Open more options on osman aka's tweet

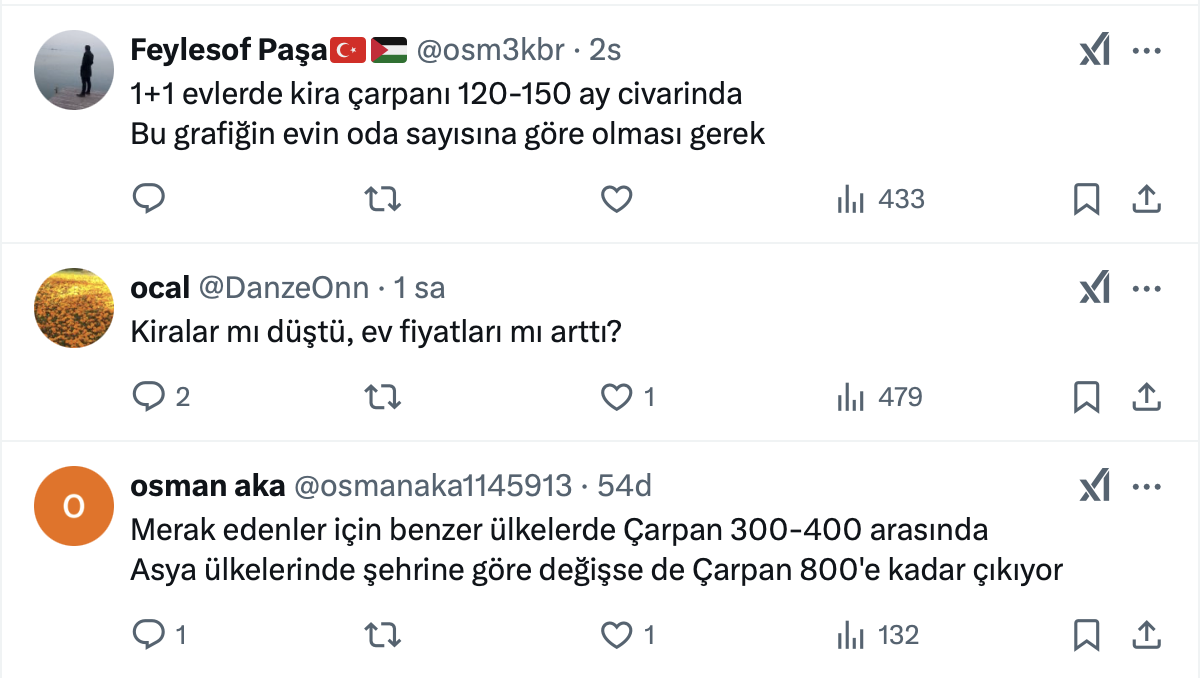pyautogui.click(x=1145, y=487)
